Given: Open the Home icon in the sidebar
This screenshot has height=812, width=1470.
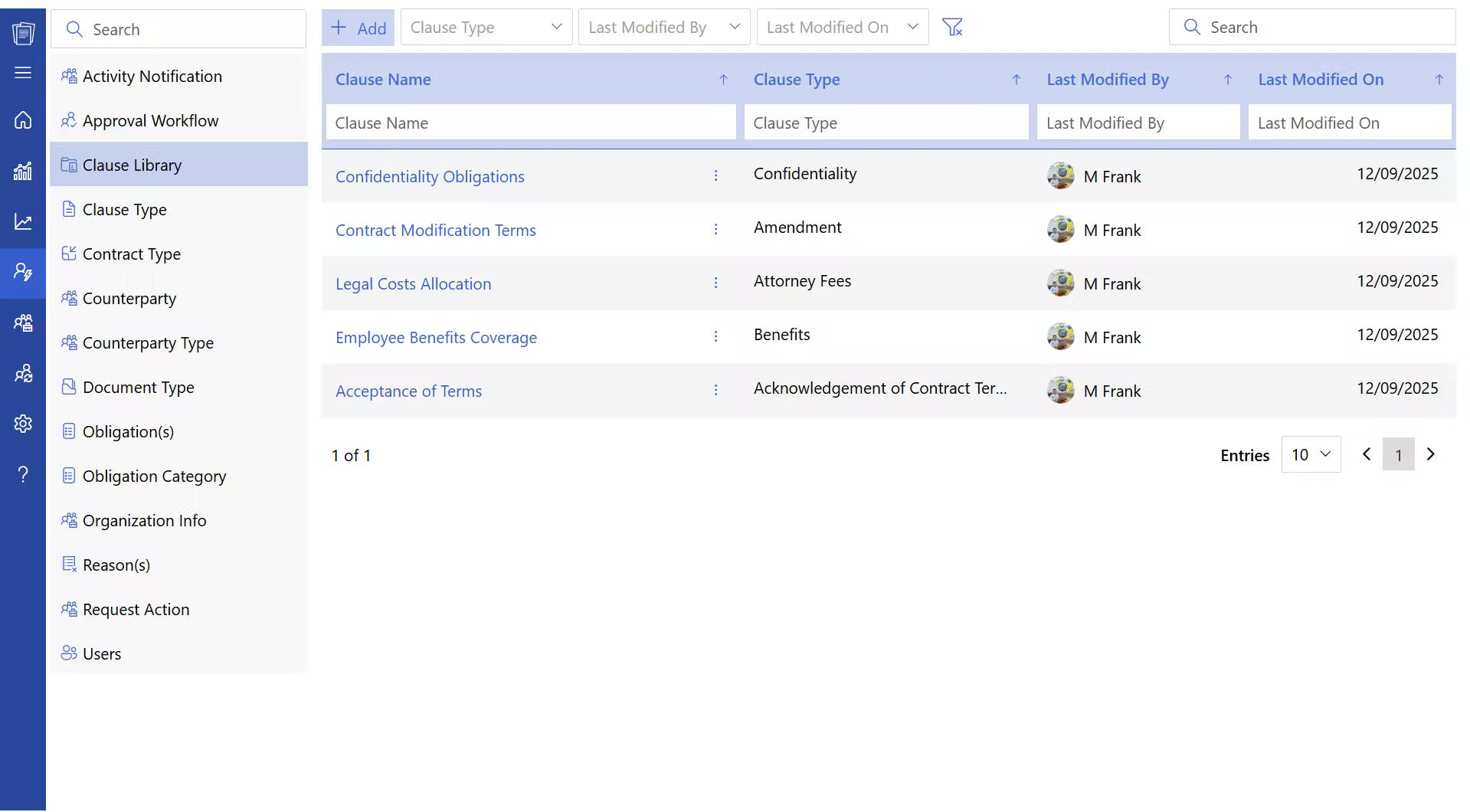Looking at the screenshot, I should pos(23,120).
